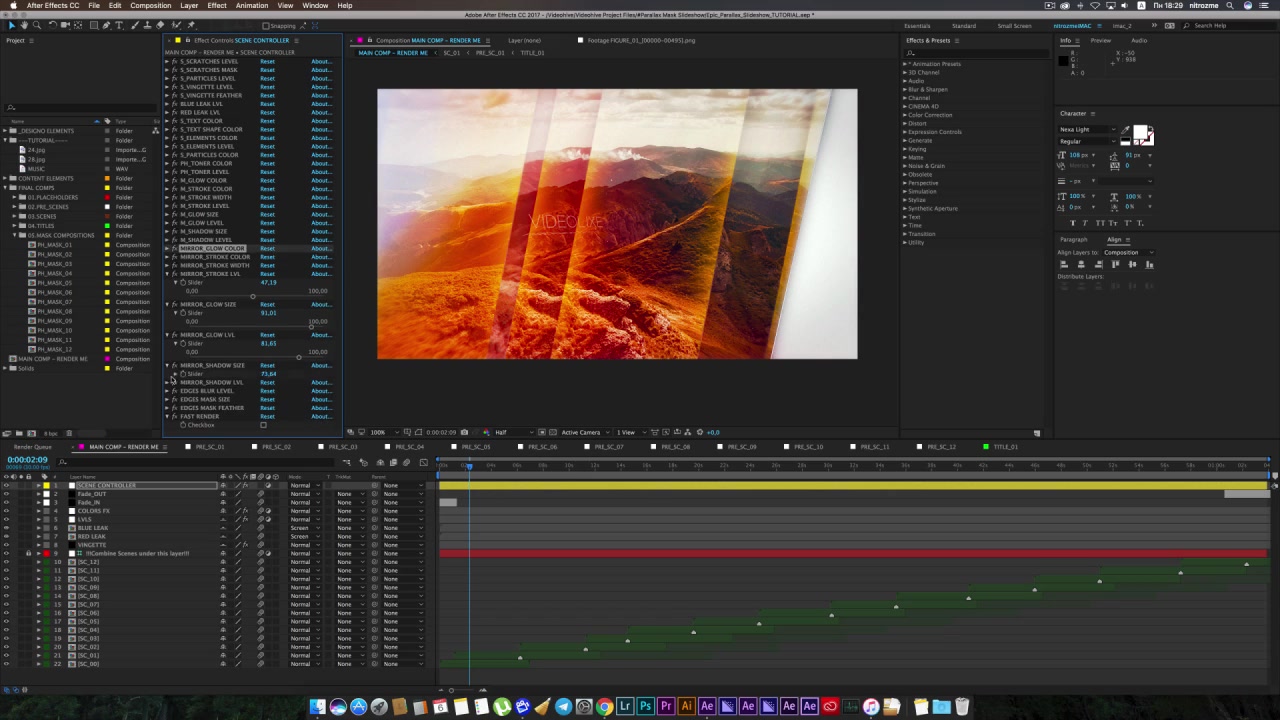Screen dimensions: 1280x720
Task: Enable the Snapping checkbox
Action: click(x=265, y=26)
